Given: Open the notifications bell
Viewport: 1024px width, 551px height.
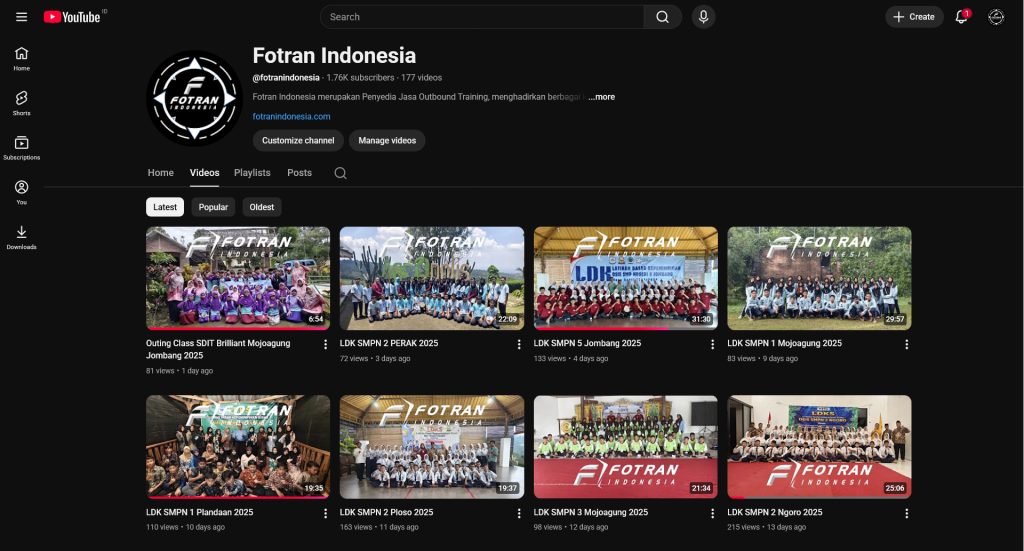Looking at the screenshot, I should click(961, 17).
